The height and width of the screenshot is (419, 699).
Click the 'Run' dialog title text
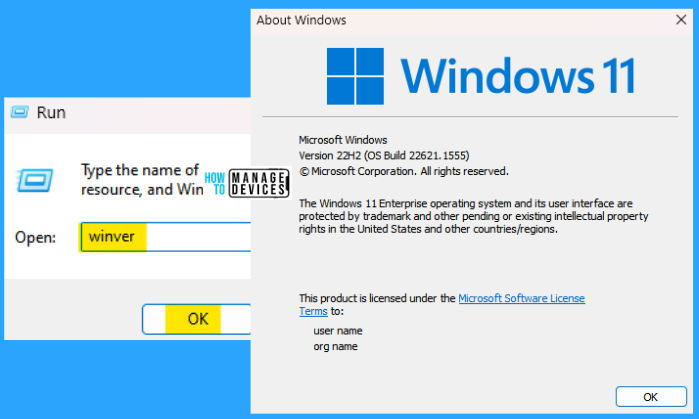coord(51,112)
